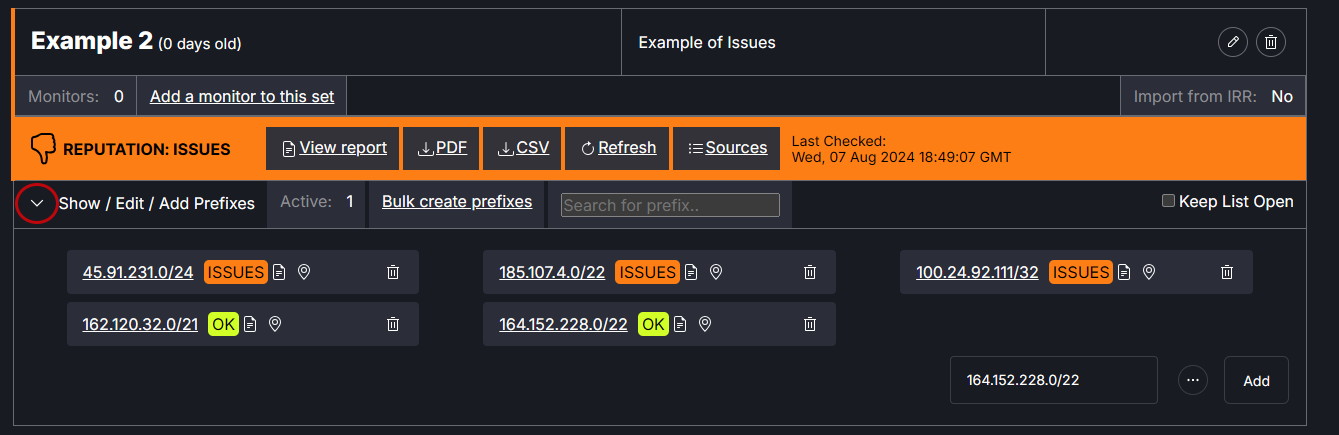Click location pin icon for 100.24.92.111/32
The width and height of the screenshot is (1339, 435).
point(1149,272)
